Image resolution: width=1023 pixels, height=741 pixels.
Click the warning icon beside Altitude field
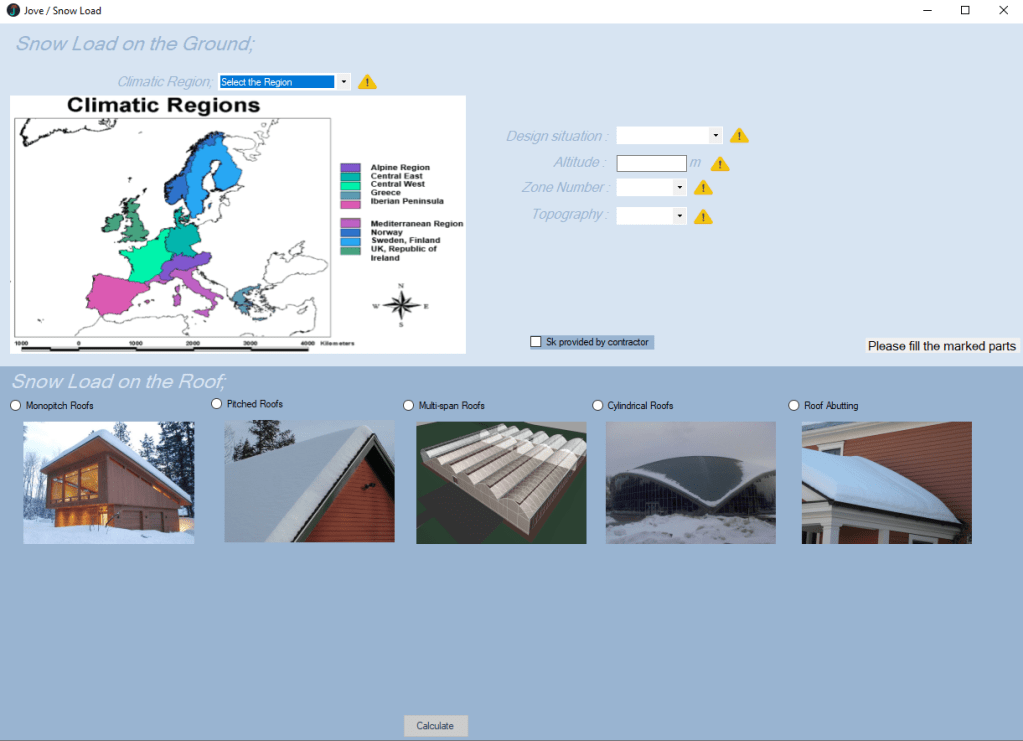(720, 164)
